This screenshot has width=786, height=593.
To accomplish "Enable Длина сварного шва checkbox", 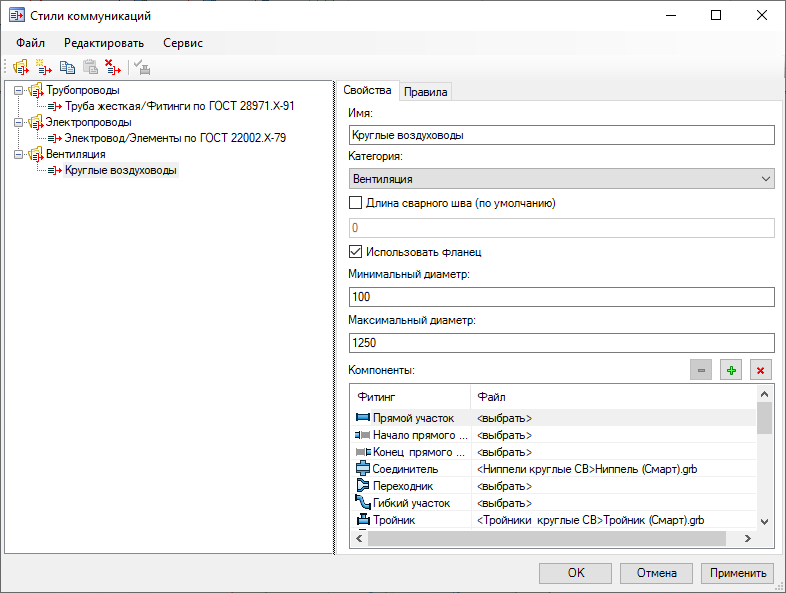I will coord(355,203).
